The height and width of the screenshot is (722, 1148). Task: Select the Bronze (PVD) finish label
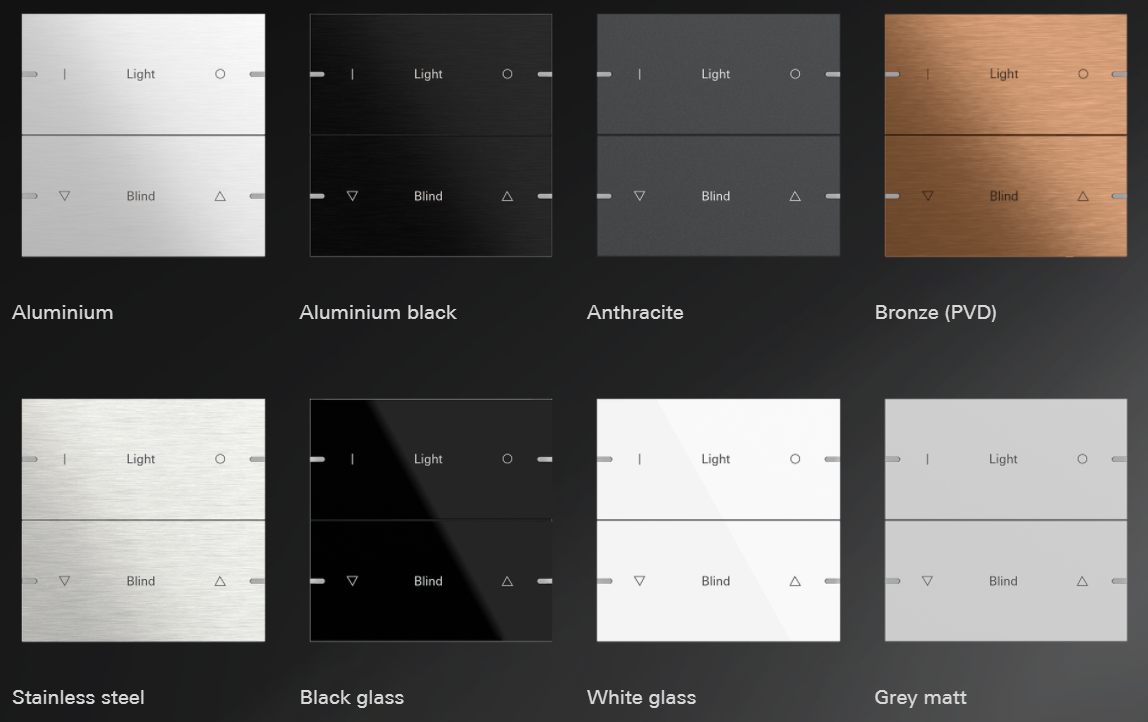936,313
